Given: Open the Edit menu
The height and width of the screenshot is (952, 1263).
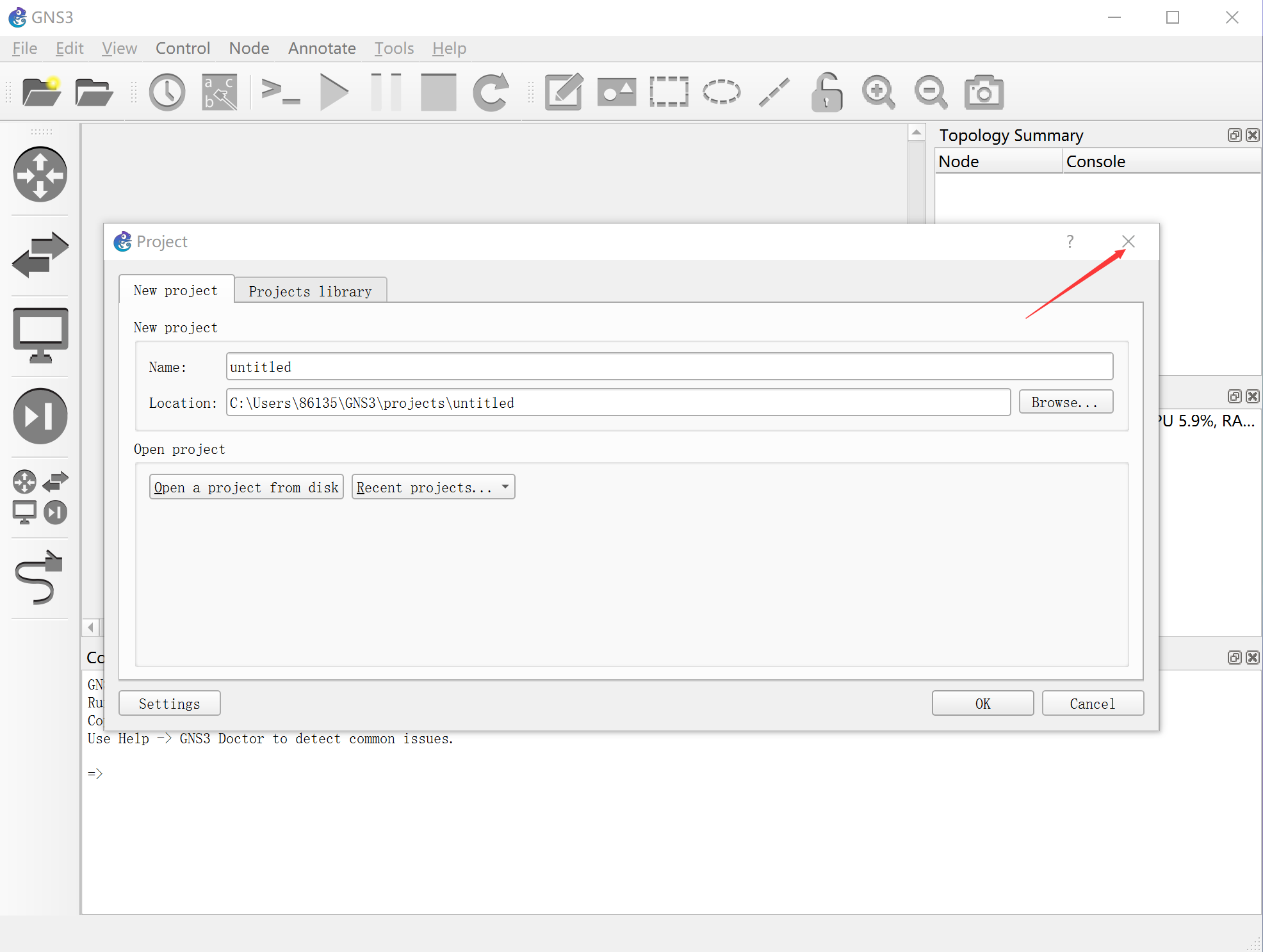Looking at the screenshot, I should (70, 48).
